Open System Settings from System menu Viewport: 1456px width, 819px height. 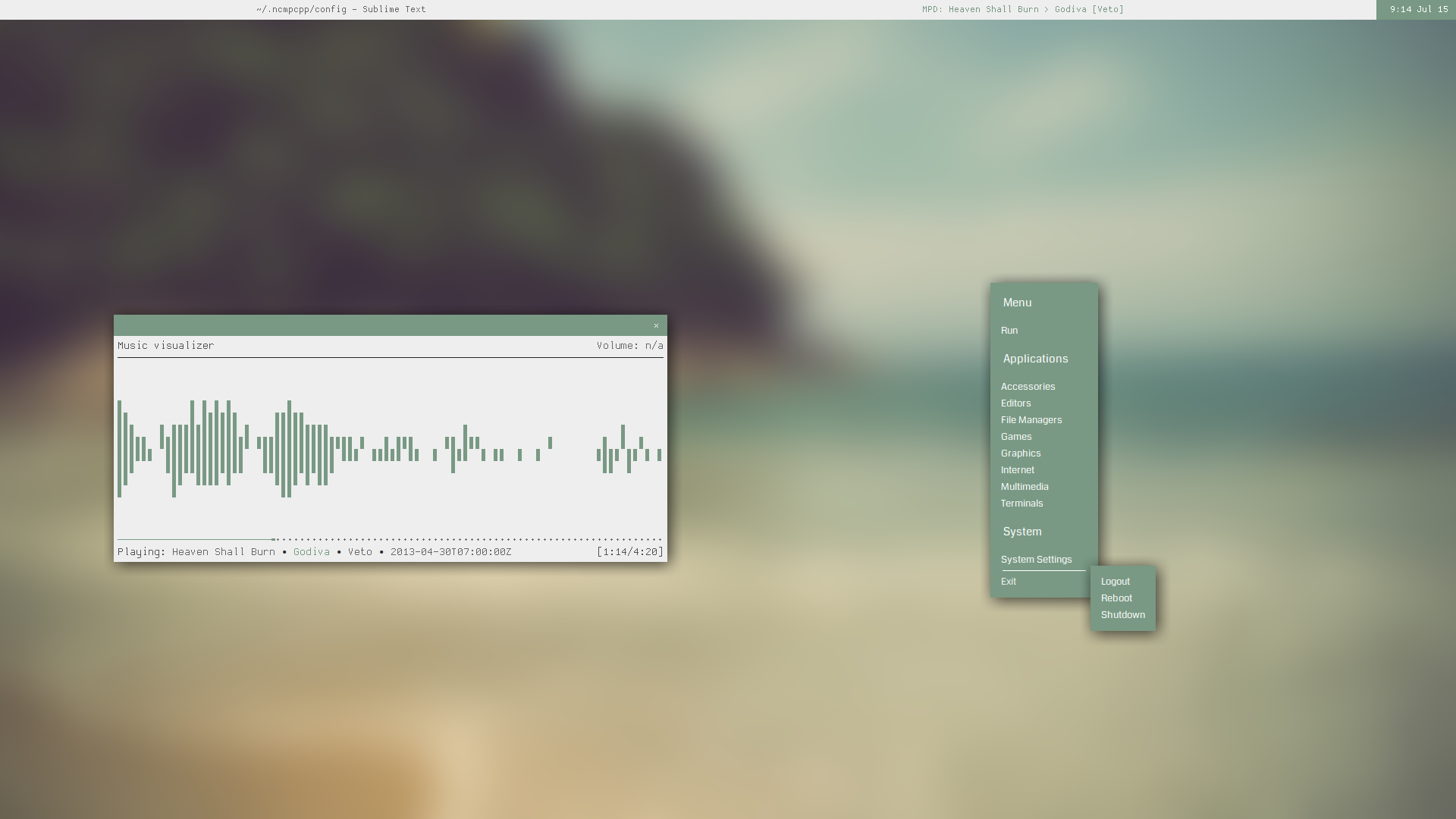tap(1036, 558)
